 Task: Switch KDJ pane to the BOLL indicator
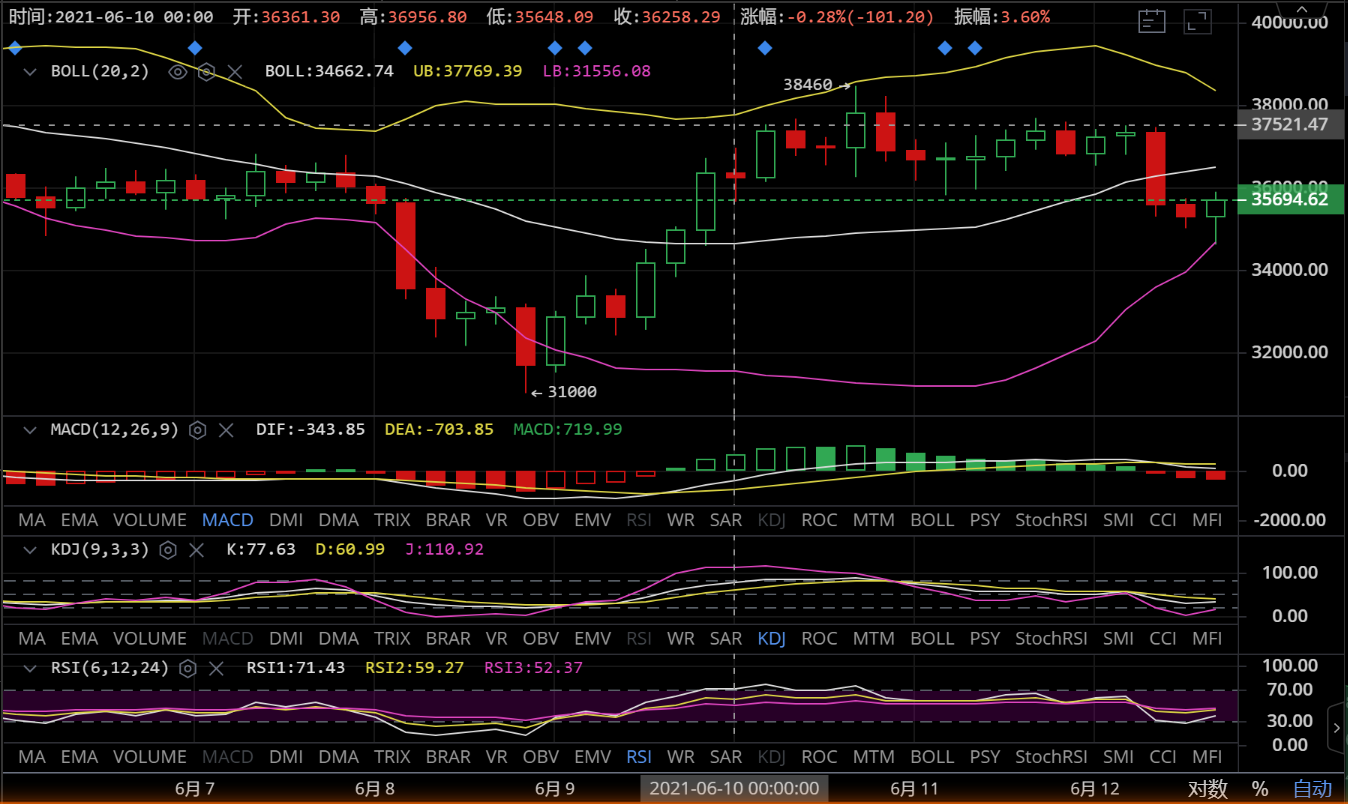[x=932, y=638]
